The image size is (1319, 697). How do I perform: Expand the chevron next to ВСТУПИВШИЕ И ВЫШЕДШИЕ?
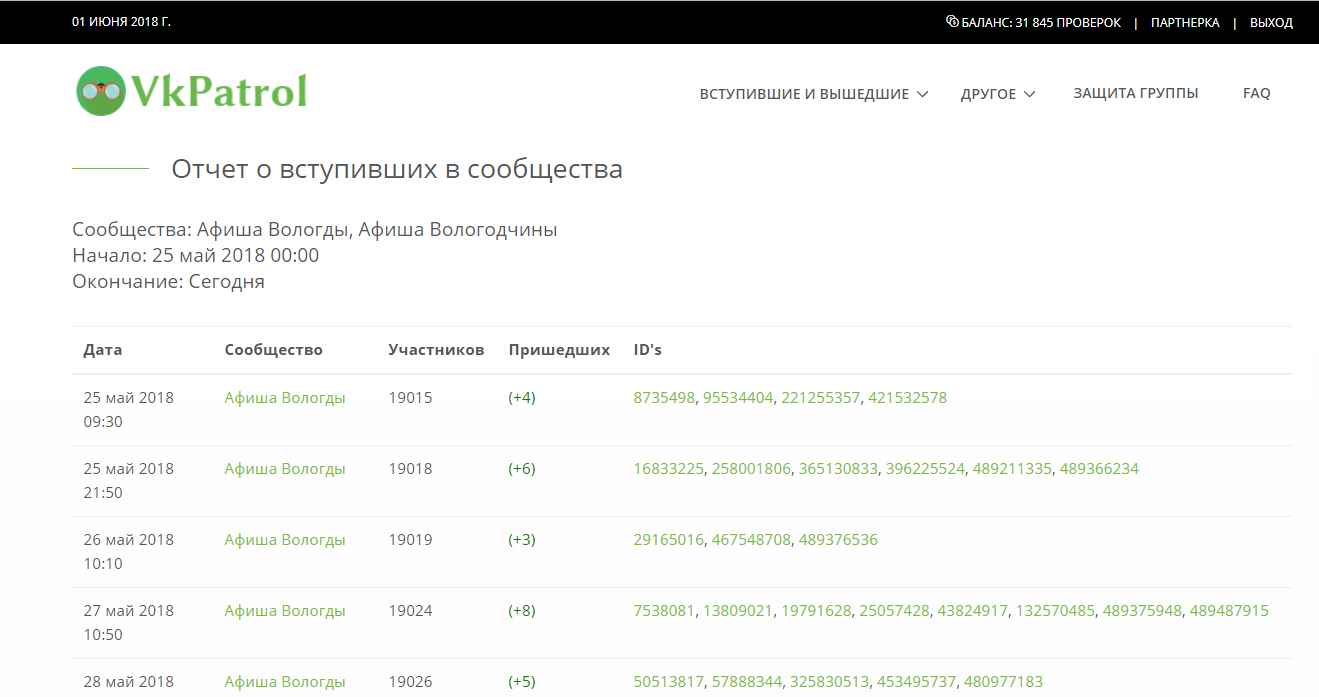pos(922,94)
